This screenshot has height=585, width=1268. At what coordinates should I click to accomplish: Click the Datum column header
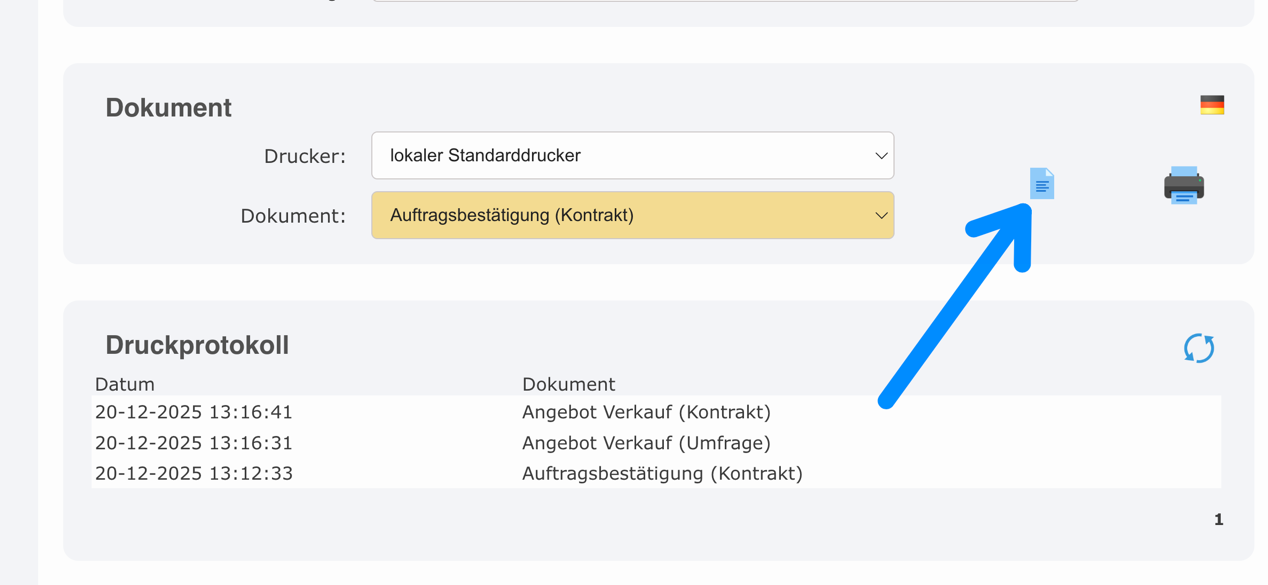pos(124,384)
